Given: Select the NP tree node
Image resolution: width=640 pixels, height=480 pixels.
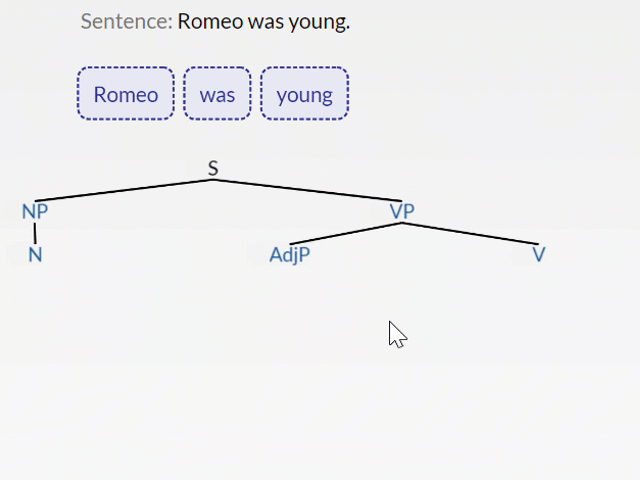Looking at the screenshot, I should tap(35, 211).
